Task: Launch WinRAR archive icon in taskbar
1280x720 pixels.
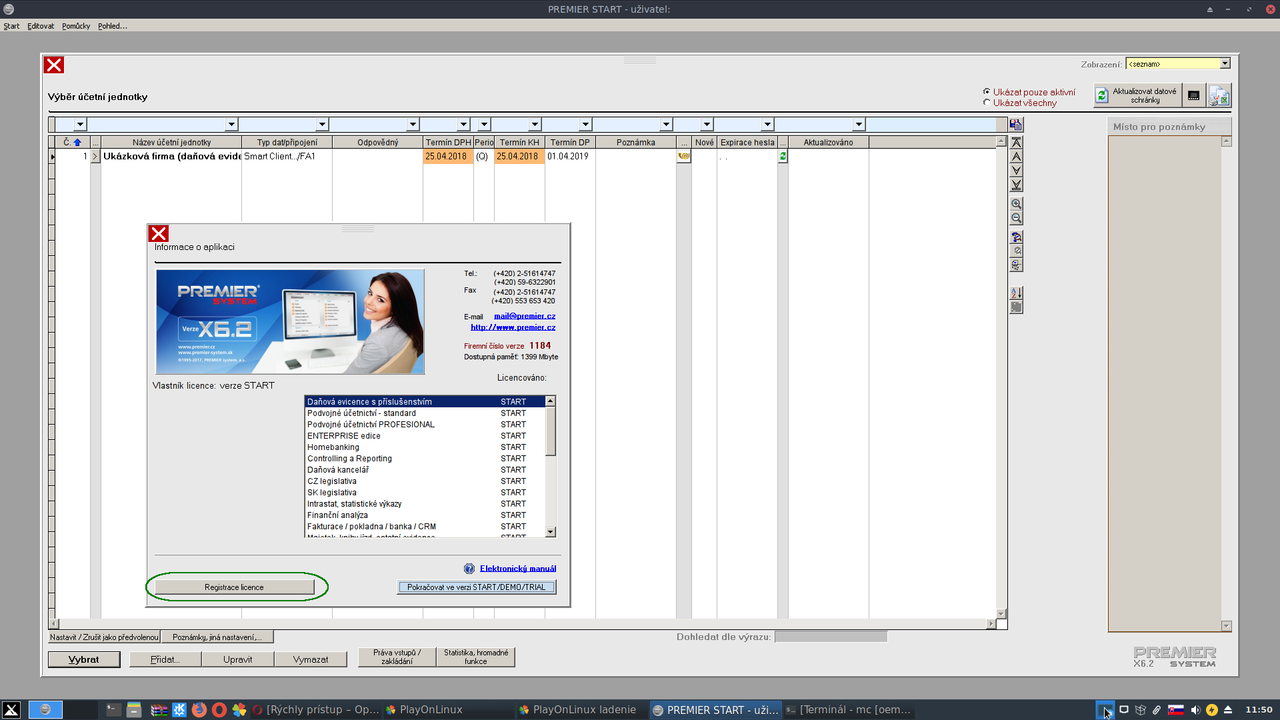Action: click(158, 710)
